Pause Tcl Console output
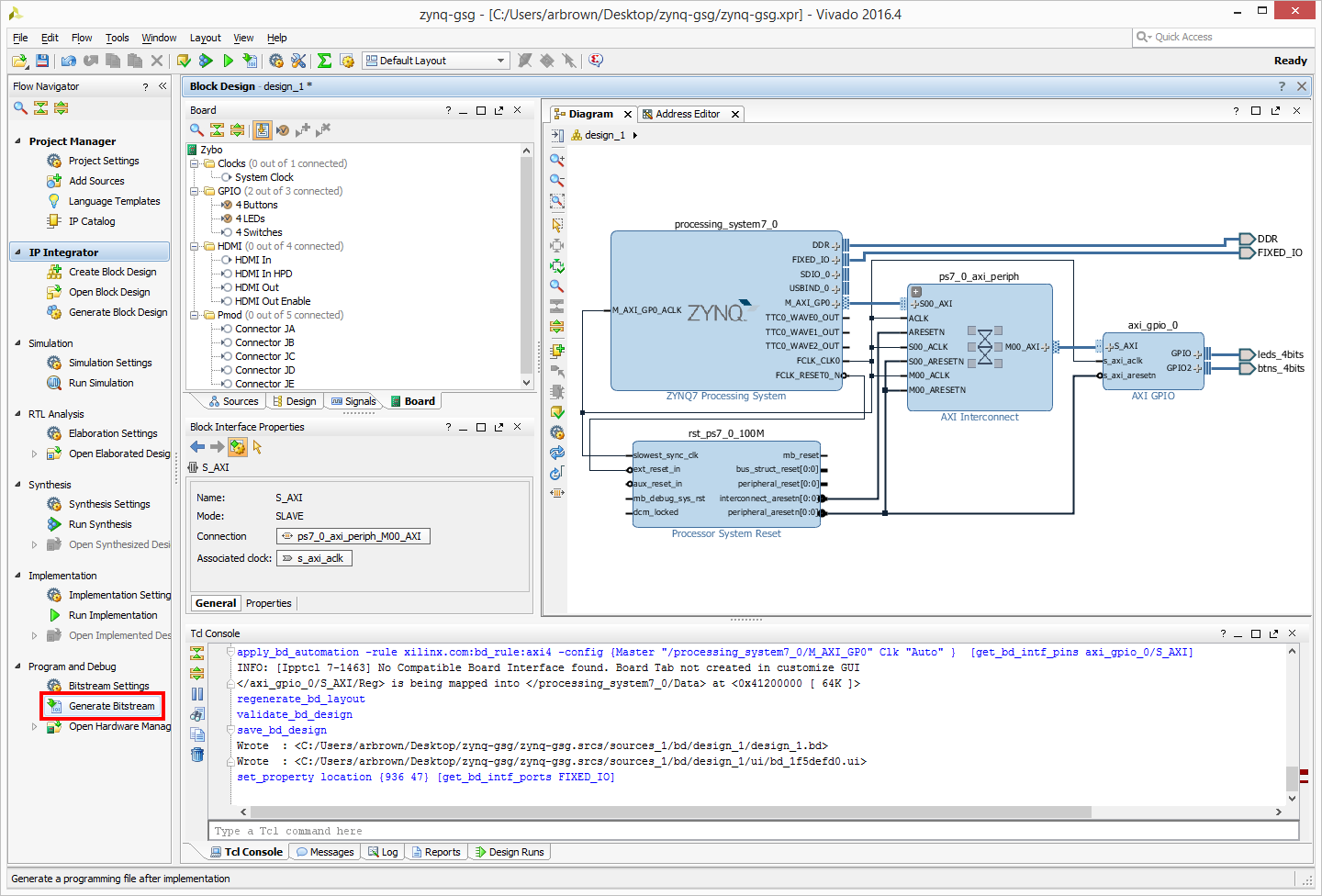 point(197,694)
